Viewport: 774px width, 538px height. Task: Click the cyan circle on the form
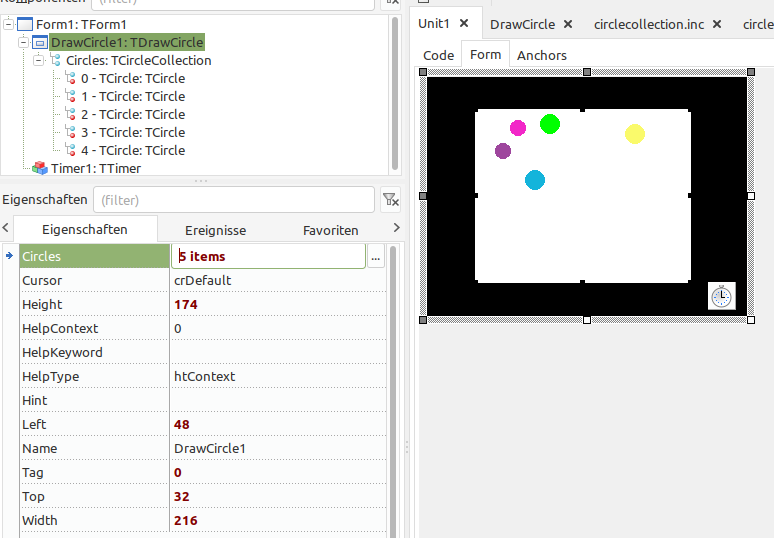tap(535, 180)
